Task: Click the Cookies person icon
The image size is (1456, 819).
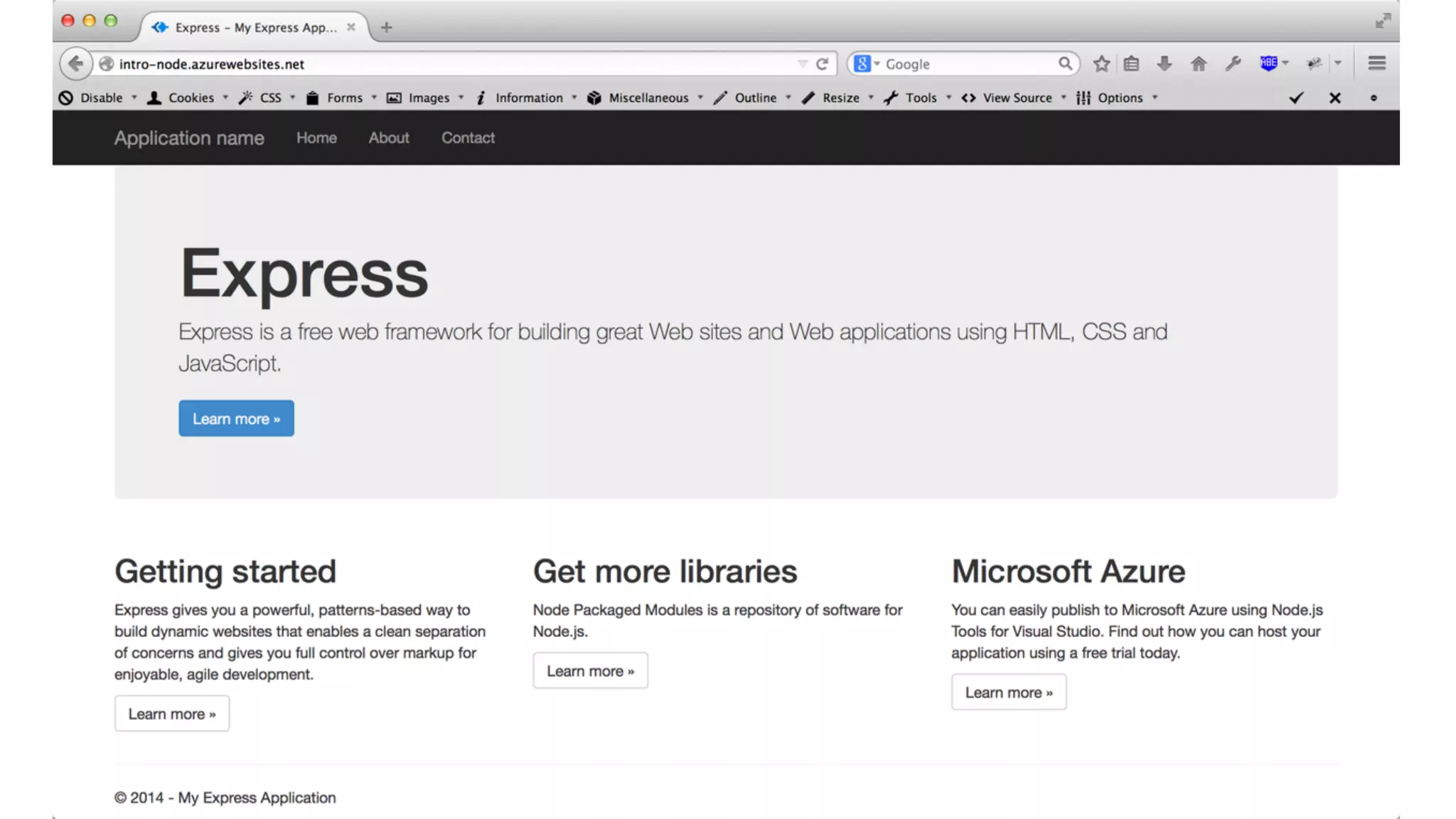Action: point(154,98)
